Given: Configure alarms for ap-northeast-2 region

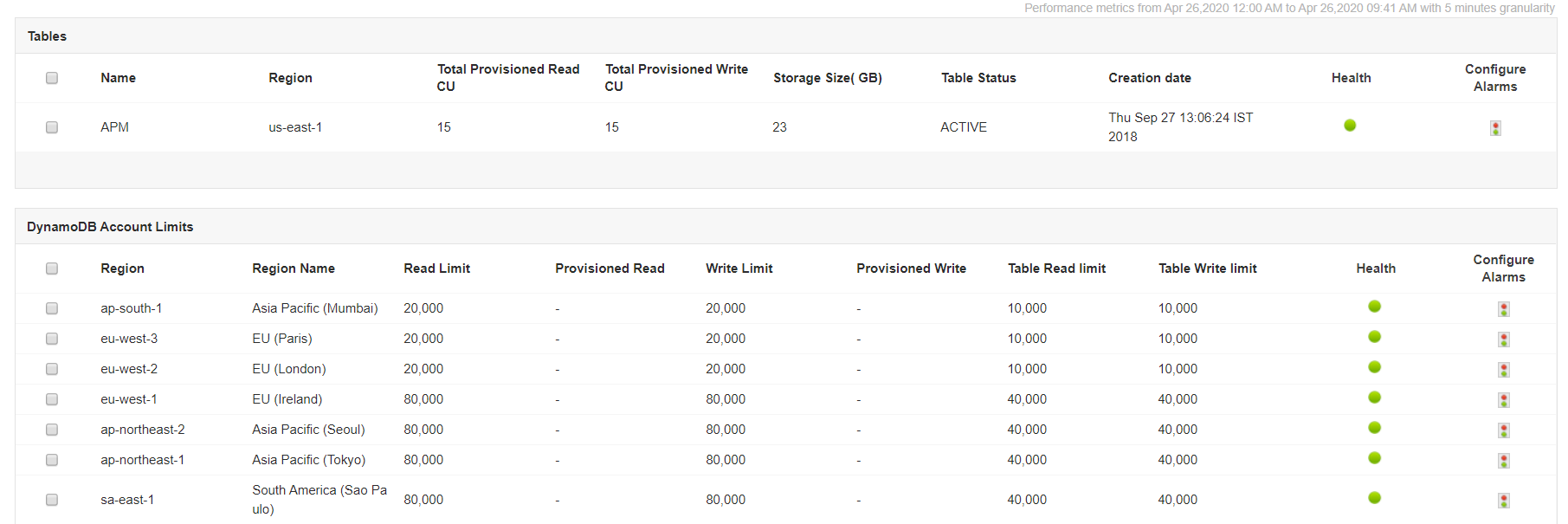Looking at the screenshot, I should [x=1503, y=430].
